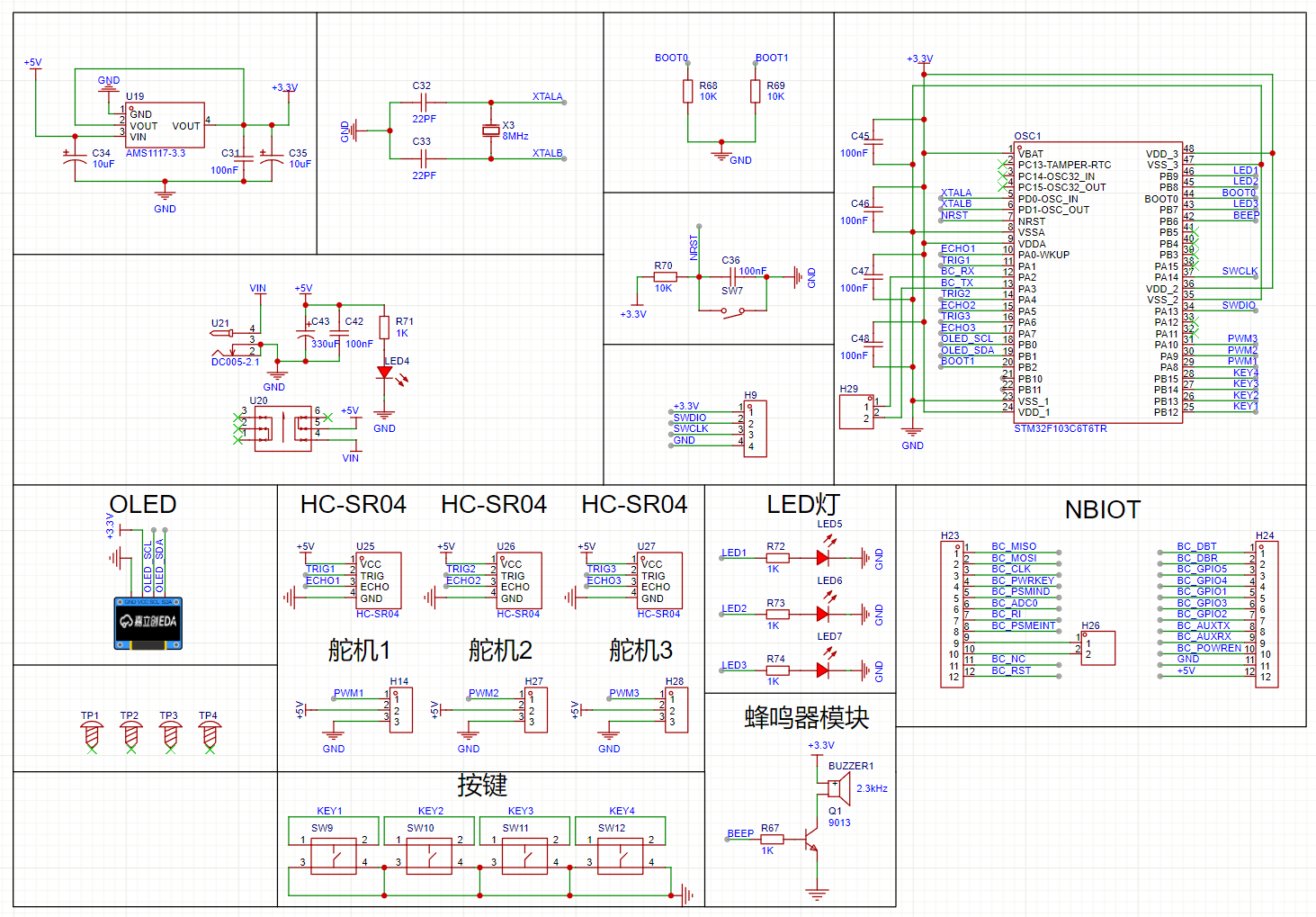The width and height of the screenshot is (1316, 917).
Task: Click the 蜂鸣器模块 section title
Action: click(x=806, y=718)
